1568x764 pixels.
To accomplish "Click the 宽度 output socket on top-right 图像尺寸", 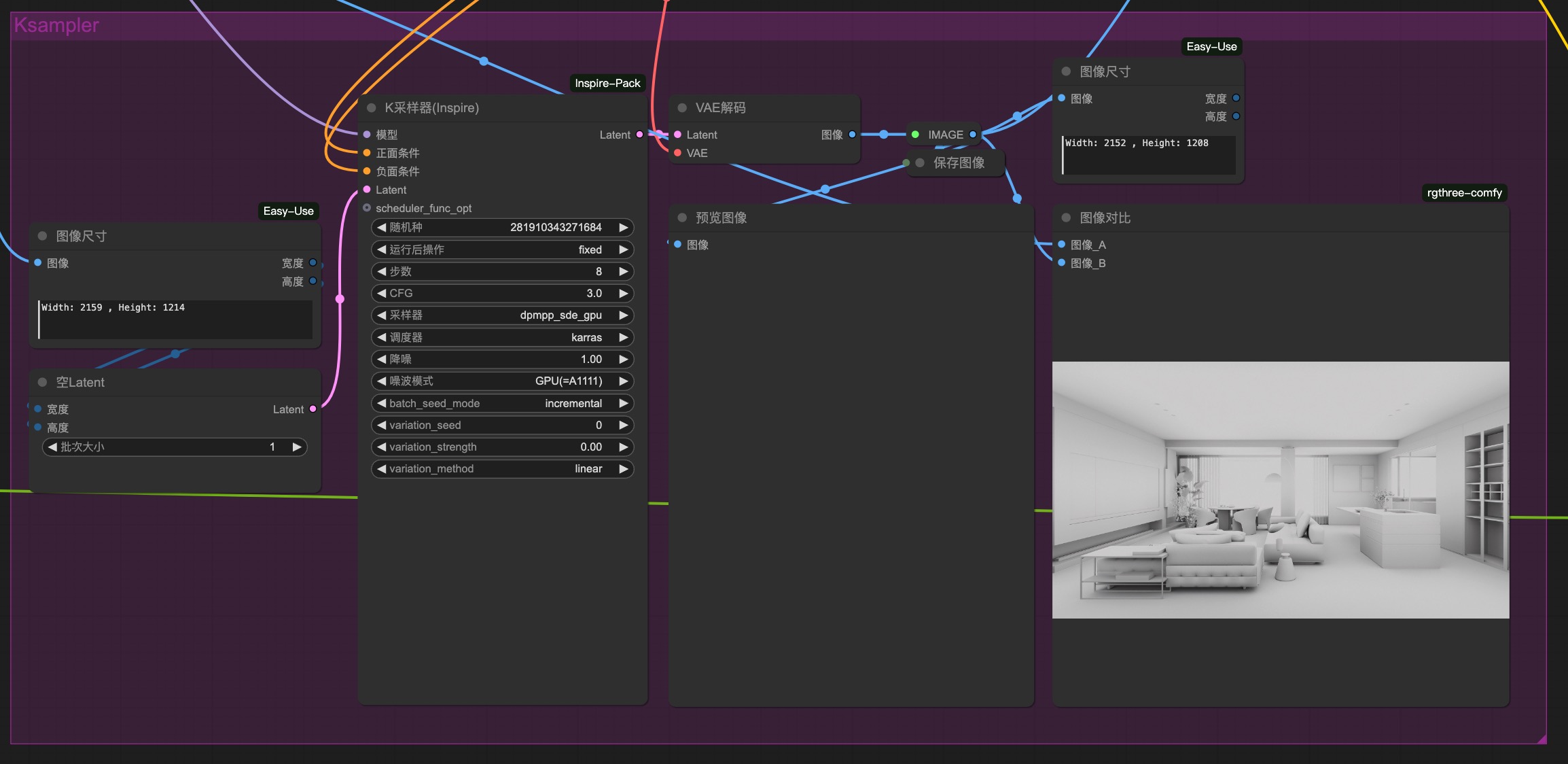I will click(x=1236, y=99).
